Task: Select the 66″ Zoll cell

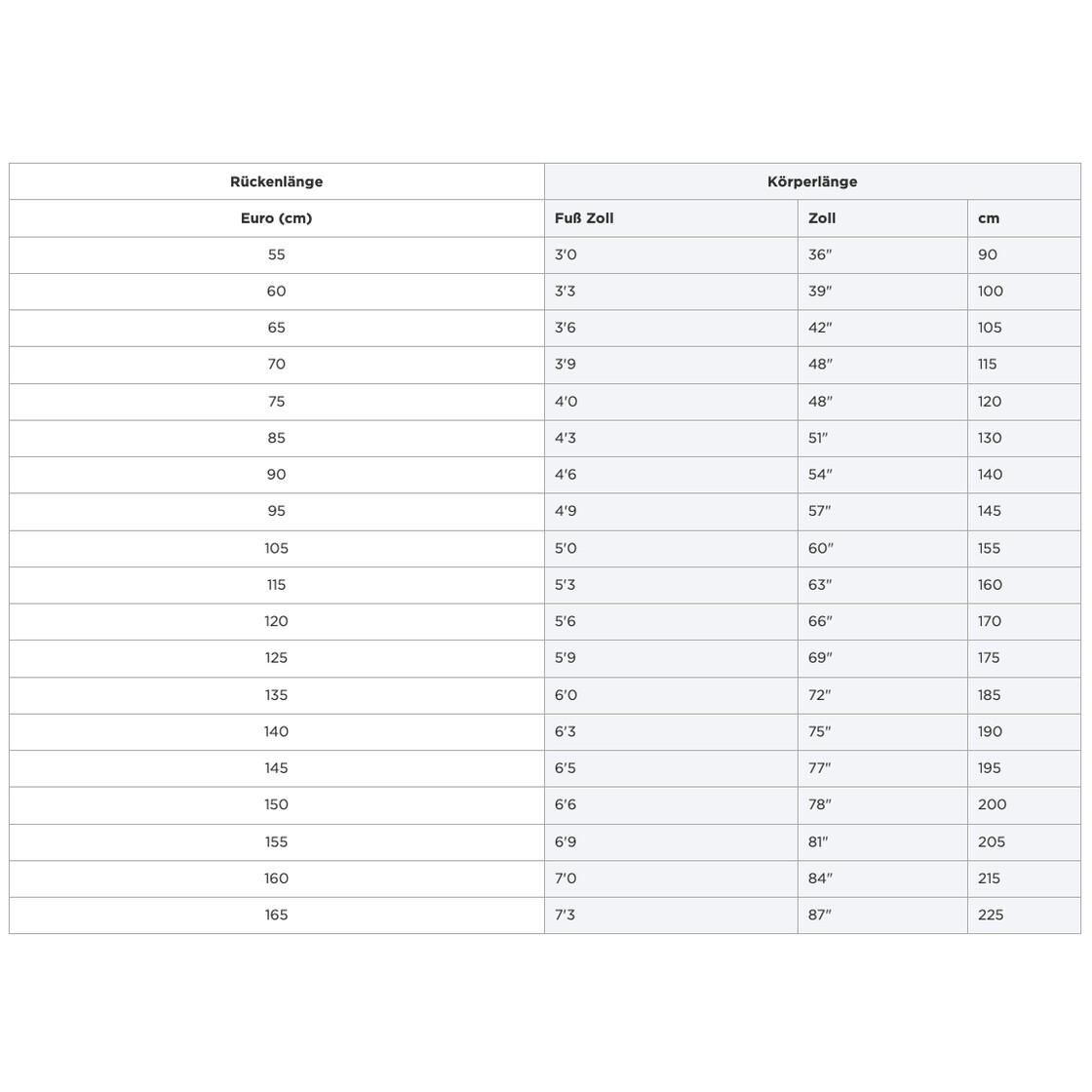Action: [820, 621]
